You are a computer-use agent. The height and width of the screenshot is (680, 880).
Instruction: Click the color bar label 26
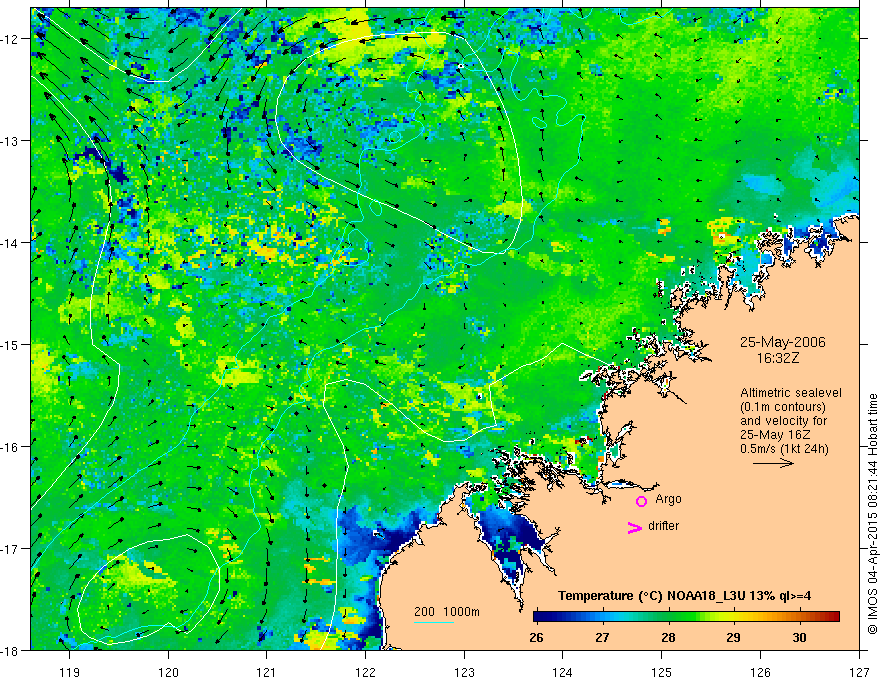(x=536, y=637)
